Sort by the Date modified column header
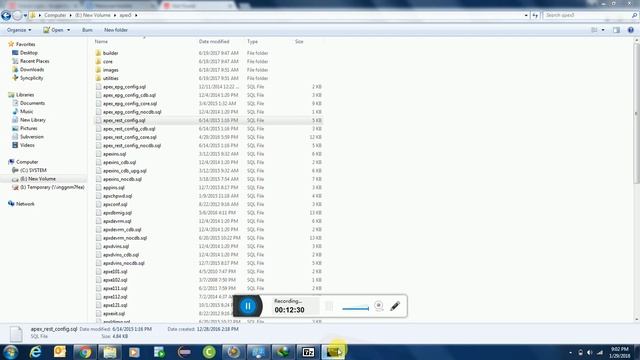Viewport: 640px width, 360px height. coord(214,42)
